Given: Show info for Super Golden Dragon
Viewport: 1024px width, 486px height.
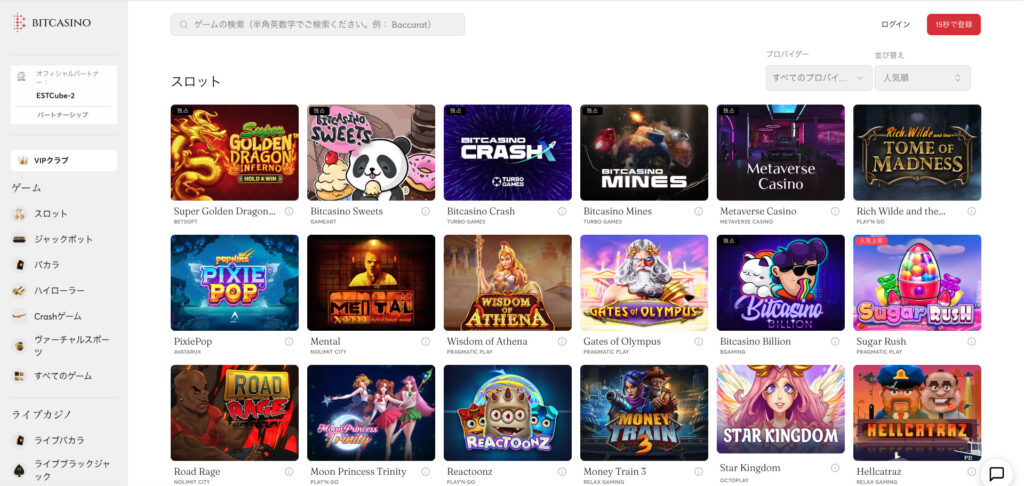Looking at the screenshot, I should click(x=289, y=211).
